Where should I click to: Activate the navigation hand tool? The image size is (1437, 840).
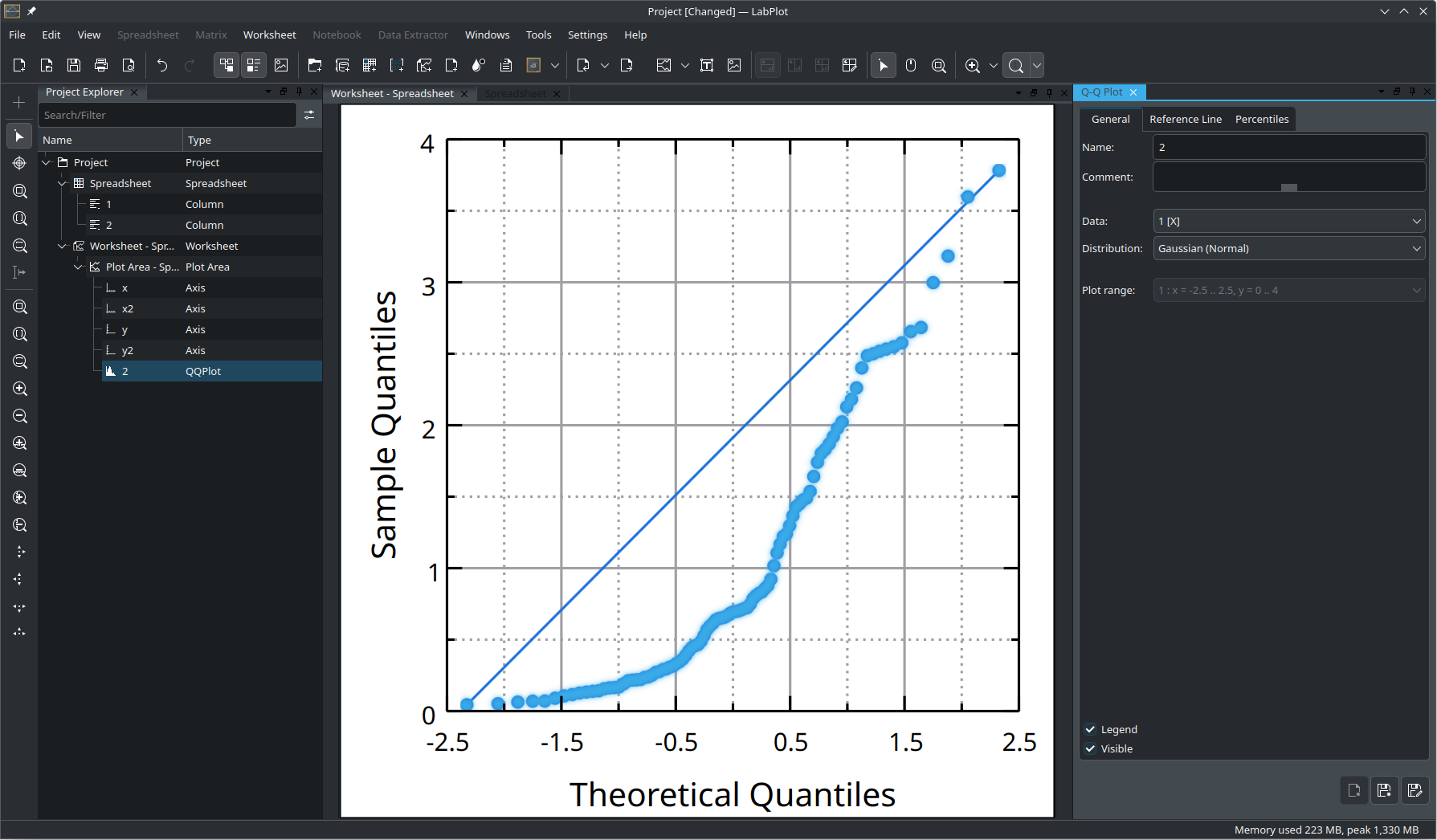coord(911,65)
